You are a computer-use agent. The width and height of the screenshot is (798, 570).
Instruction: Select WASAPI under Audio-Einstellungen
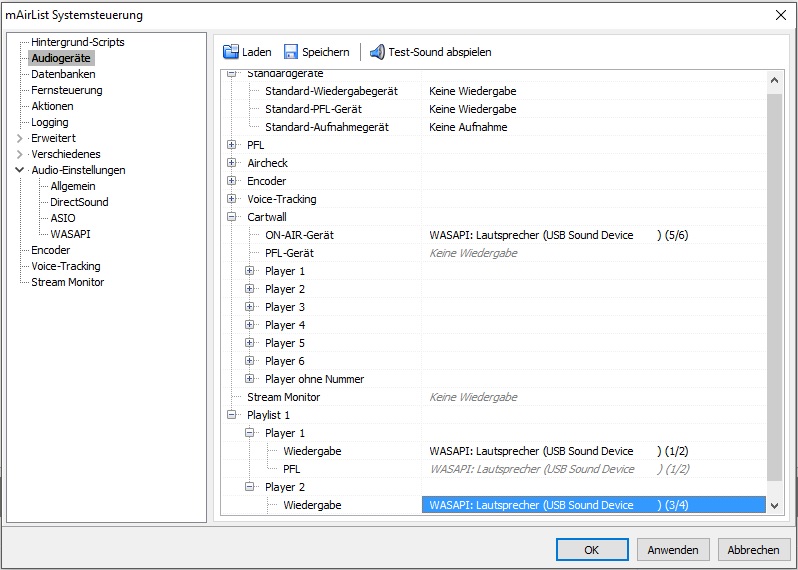tap(70, 234)
